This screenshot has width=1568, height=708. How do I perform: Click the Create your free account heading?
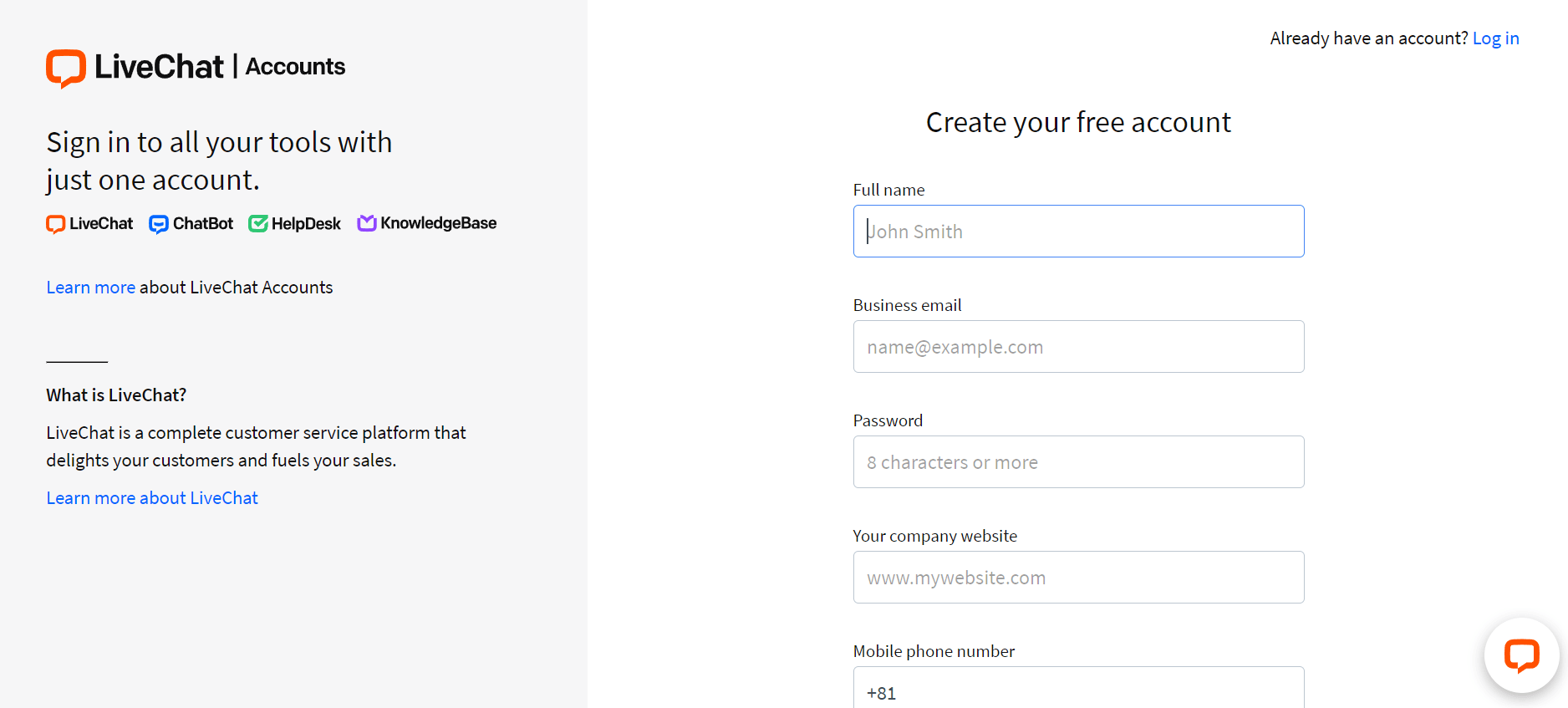1078,123
